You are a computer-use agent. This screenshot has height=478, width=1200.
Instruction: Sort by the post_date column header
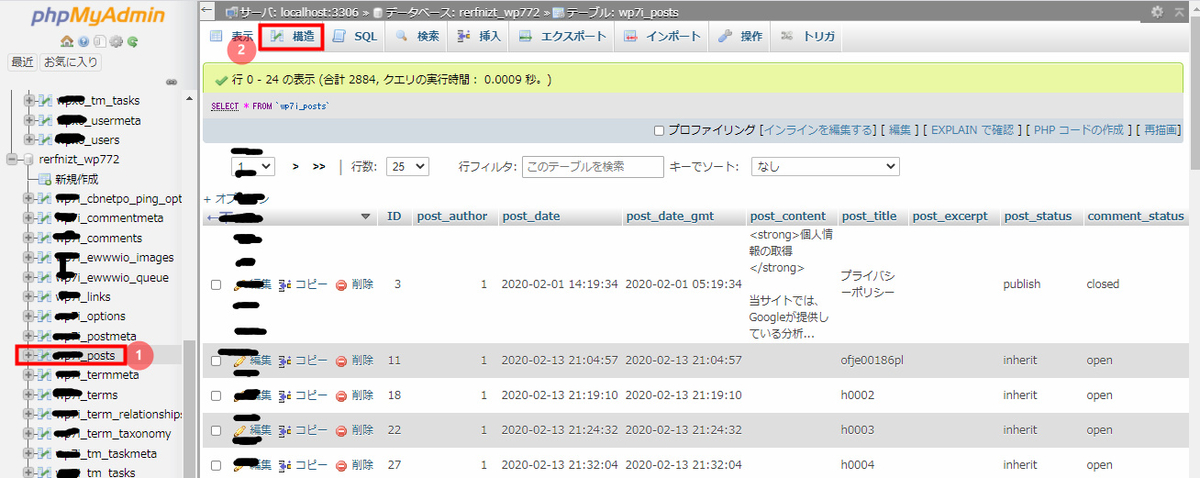point(531,216)
